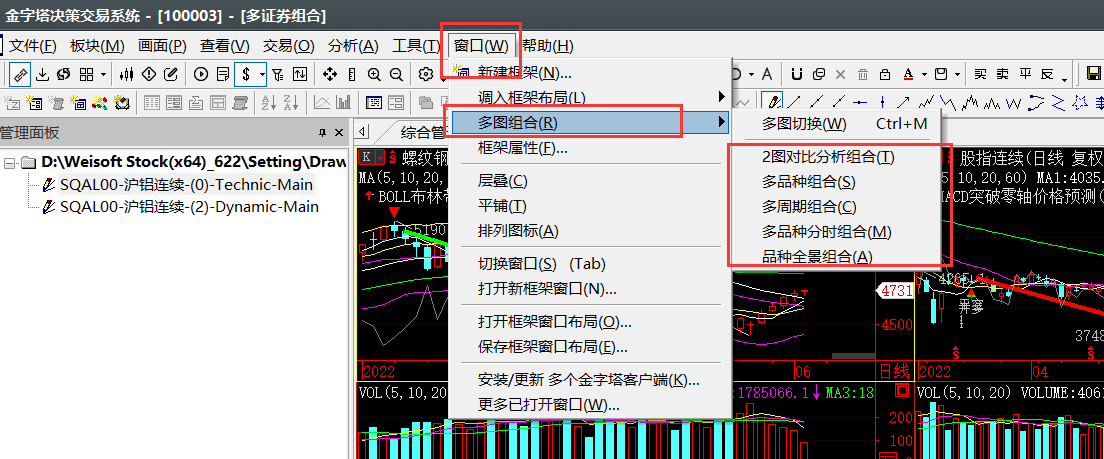Click the download data icon
1104x459 pixels.
point(42,74)
